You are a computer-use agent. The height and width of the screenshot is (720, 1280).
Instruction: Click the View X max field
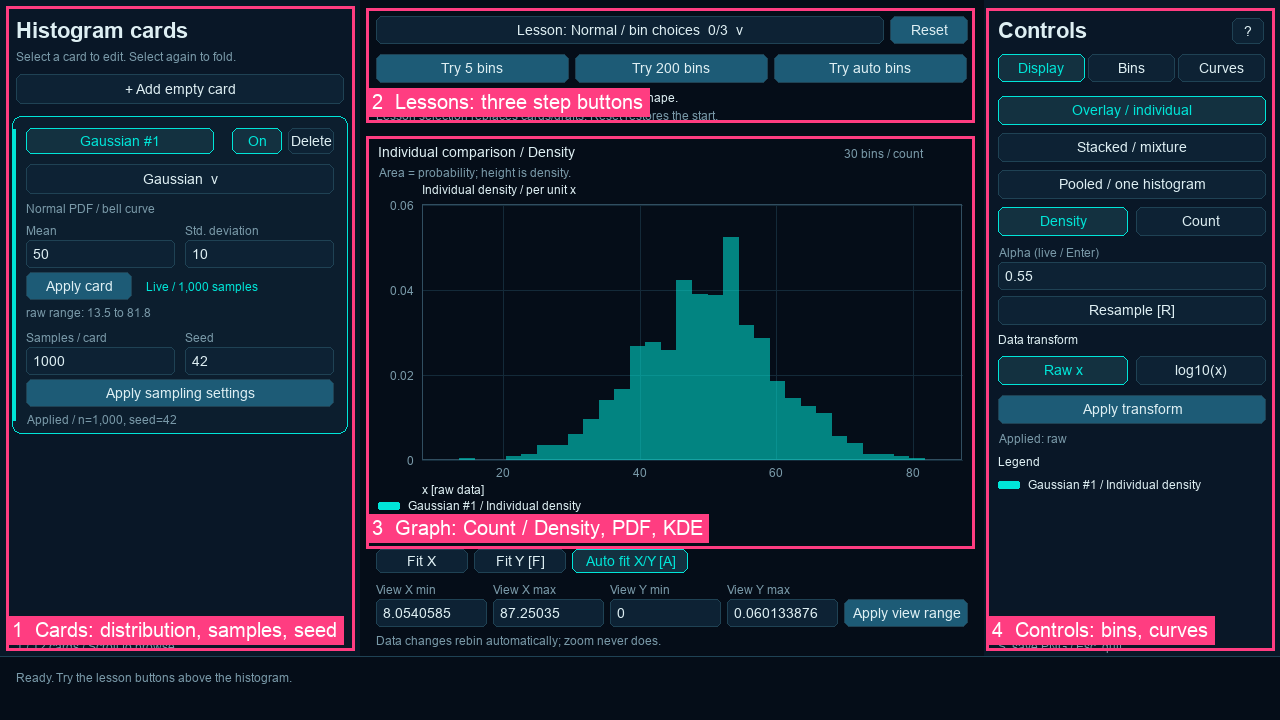pos(548,613)
